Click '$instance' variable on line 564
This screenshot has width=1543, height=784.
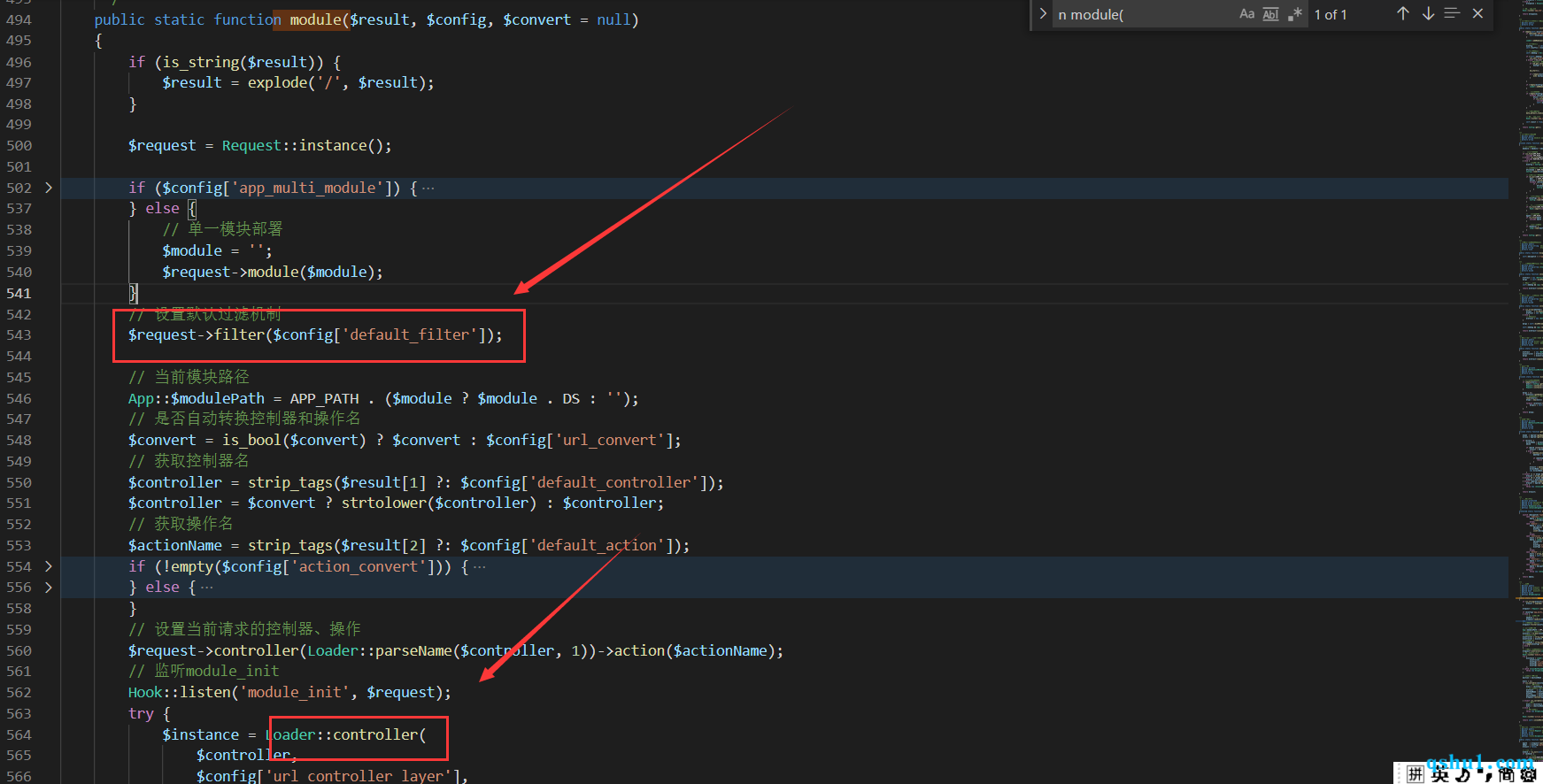[200, 734]
